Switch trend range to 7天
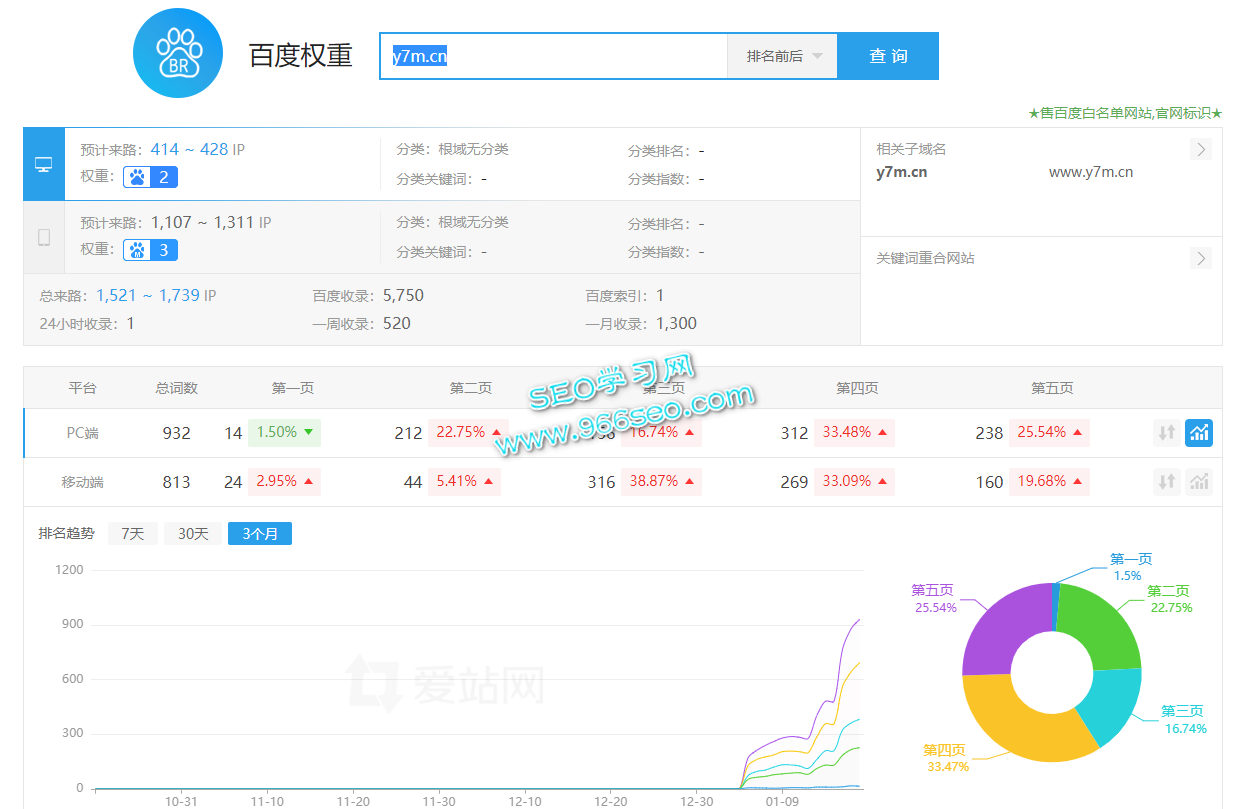 pos(133,534)
